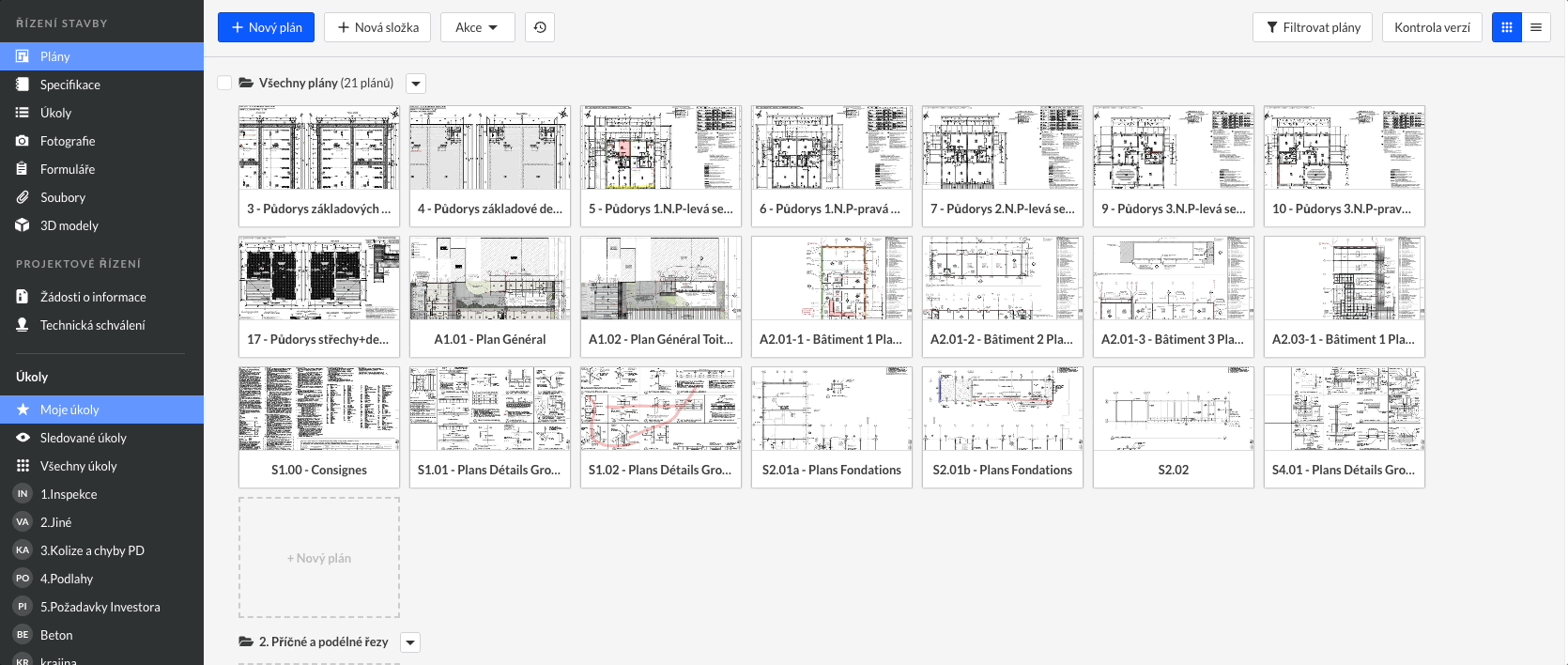Open dropdown beside Příčné a podélné řezy

(x=410, y=642)
